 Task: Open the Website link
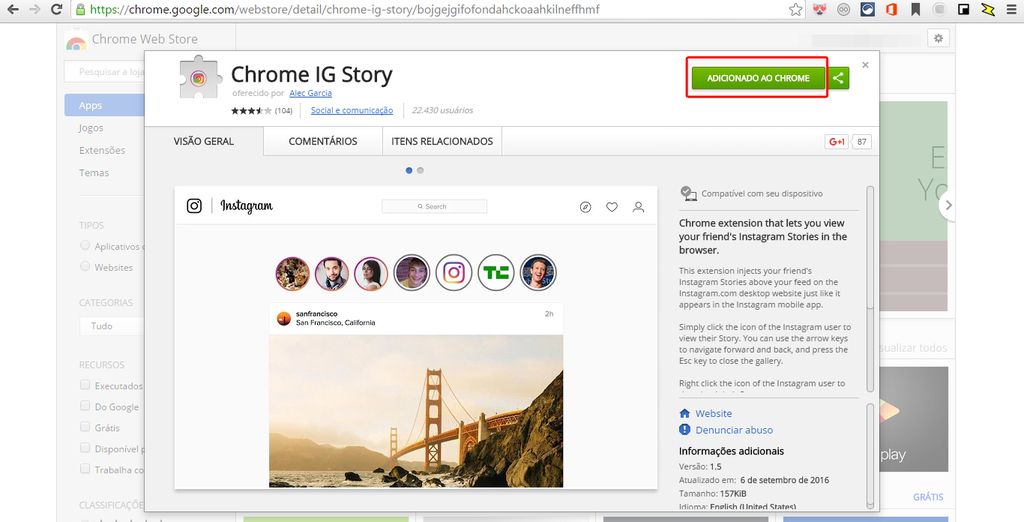tap(713, 414)
